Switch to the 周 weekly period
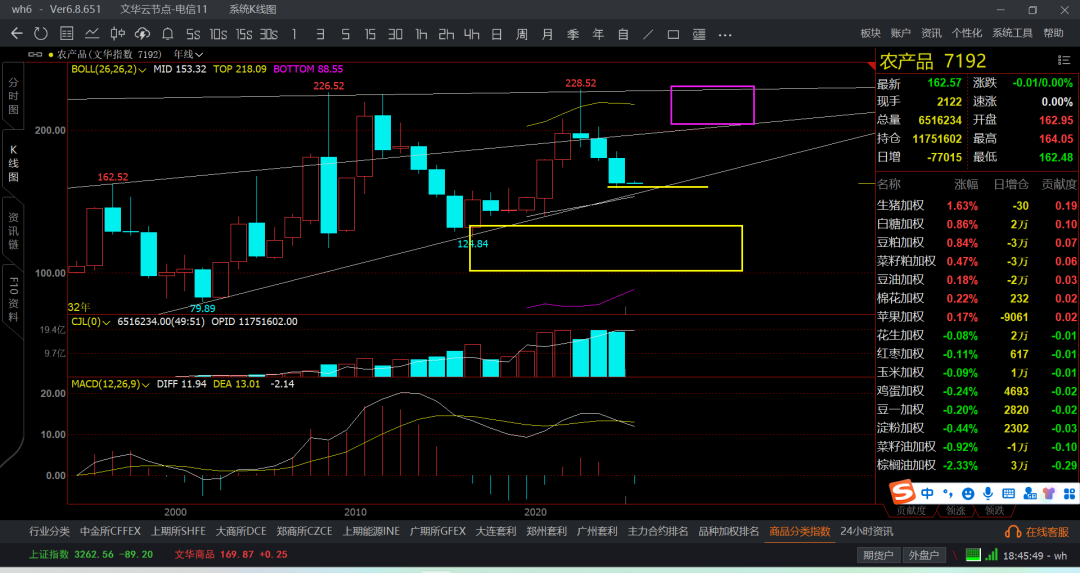Image resolution: width=1080 pixels, height=573 pixels. coord(522,34)
